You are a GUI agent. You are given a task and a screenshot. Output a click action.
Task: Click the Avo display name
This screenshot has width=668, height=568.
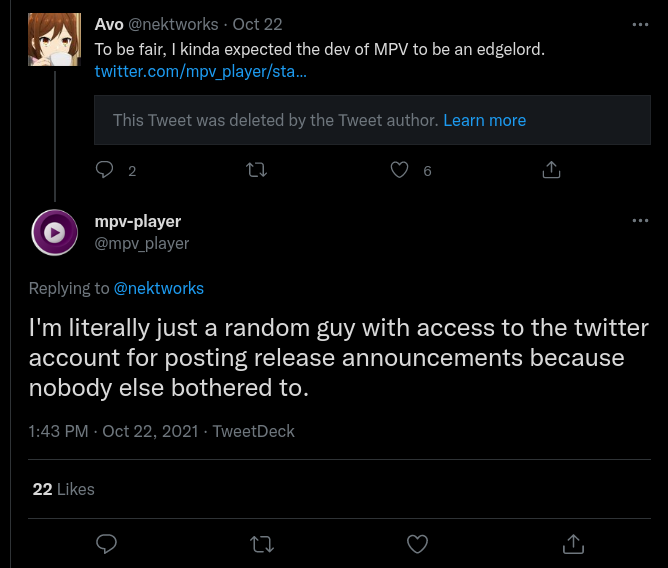click(x=109, y=24)
